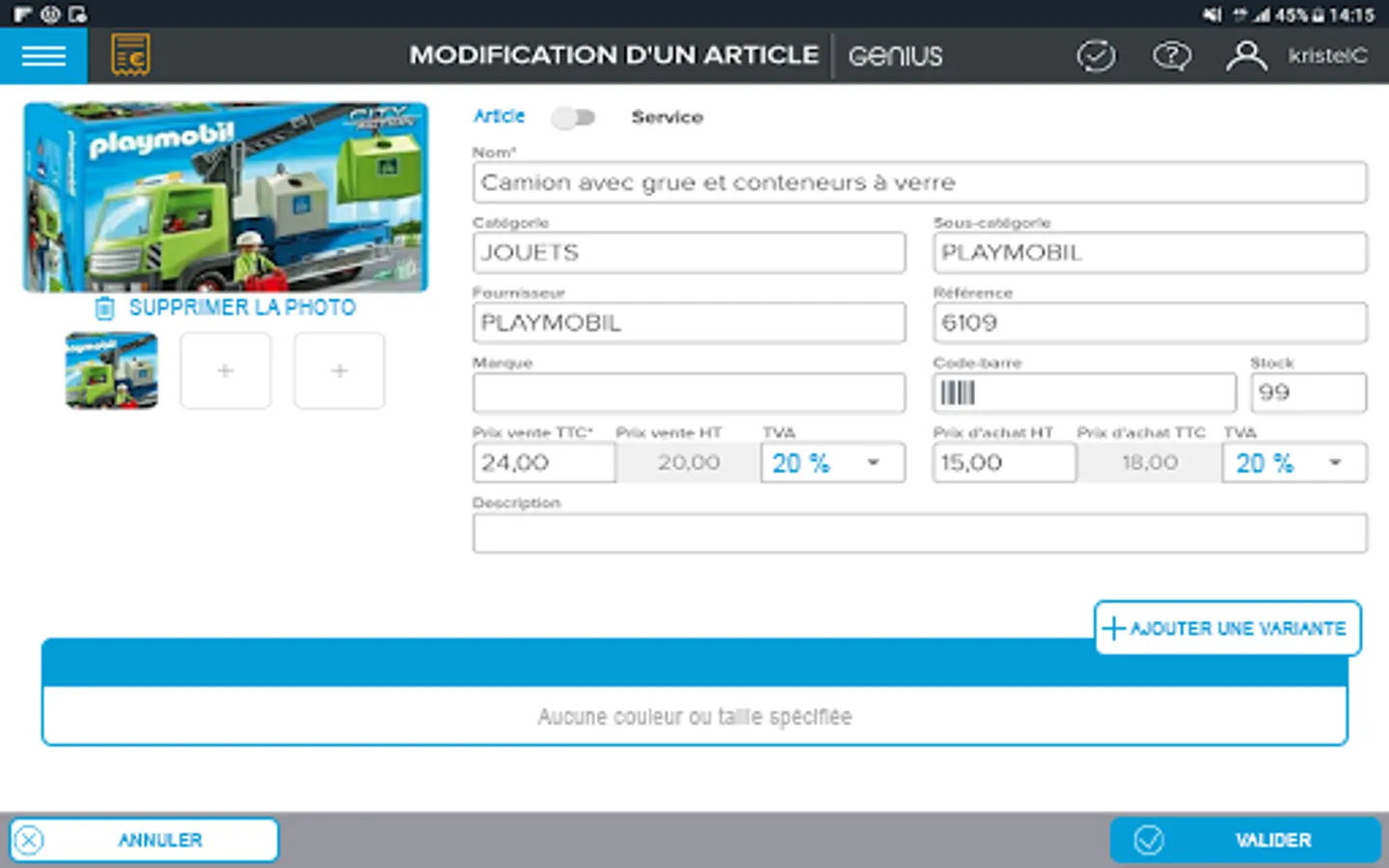The image size is (1389, 868).
Task: Edit the Sous-catégorie field
Action: pyautogui.click(x=1150, y=253)
